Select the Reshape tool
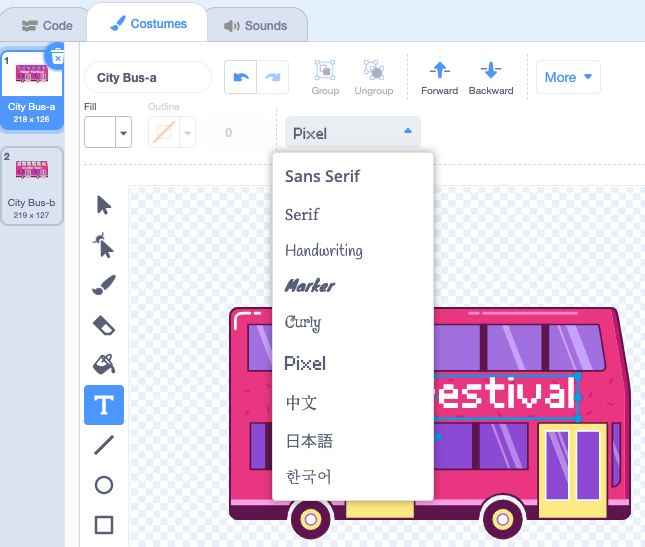Viewport: 645px width, 547px height. pyautogui.click(x=104, y=245)
